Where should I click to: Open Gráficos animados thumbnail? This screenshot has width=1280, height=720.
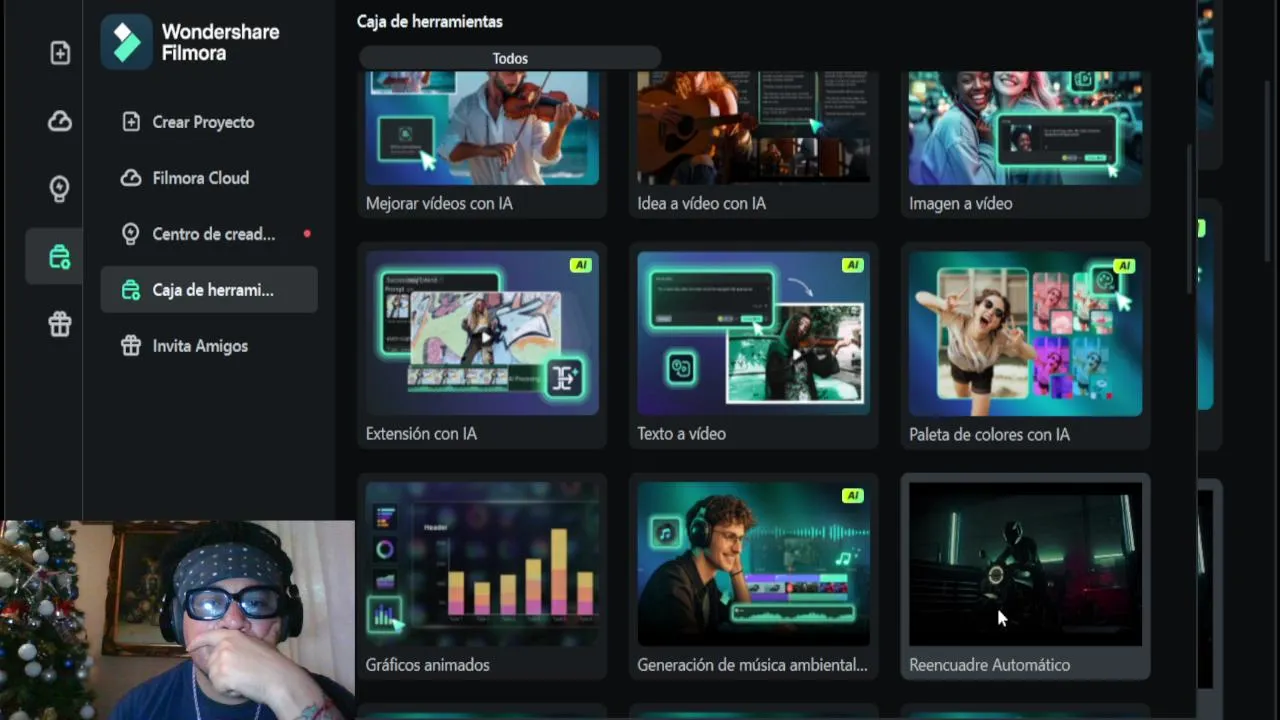pyautogui.click(x=482, y=564)
